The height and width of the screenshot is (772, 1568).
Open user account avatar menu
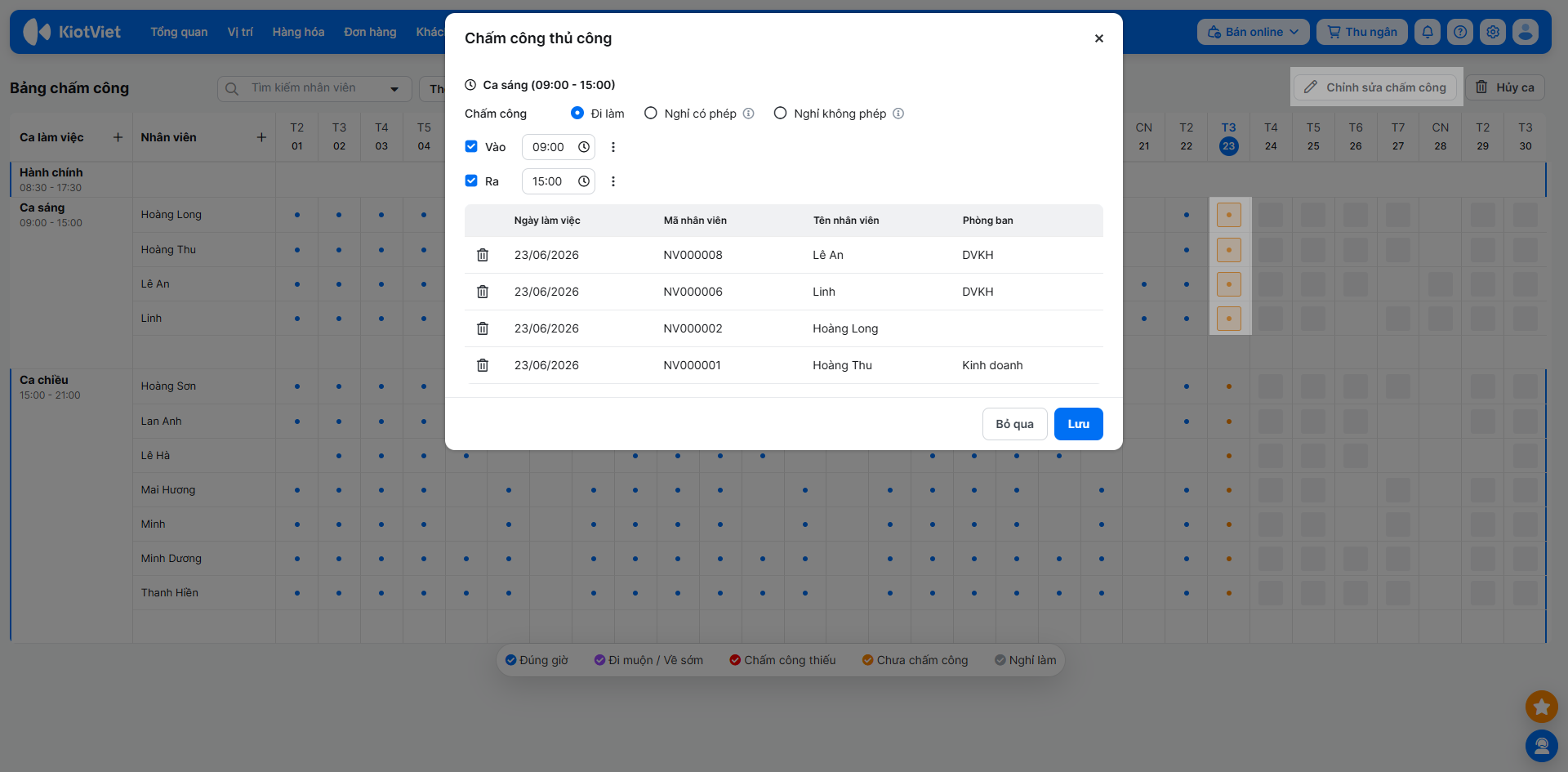pos(1526,32)
